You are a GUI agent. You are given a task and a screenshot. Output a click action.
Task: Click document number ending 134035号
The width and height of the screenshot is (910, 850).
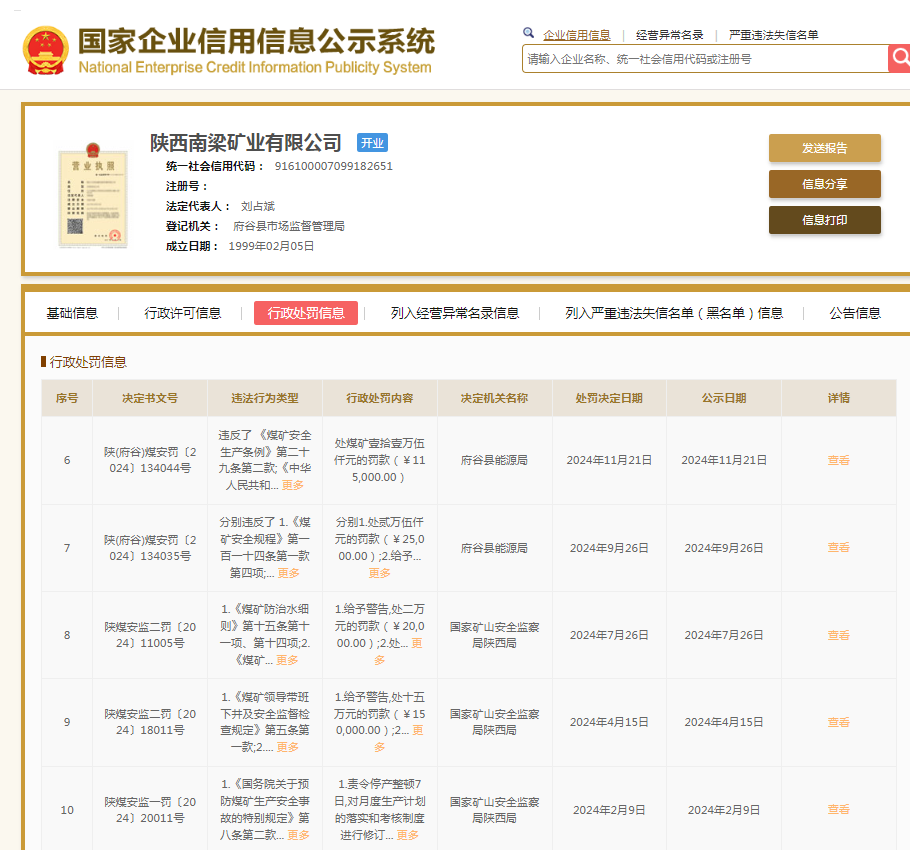pyautogui.click(x=150, y=548)
